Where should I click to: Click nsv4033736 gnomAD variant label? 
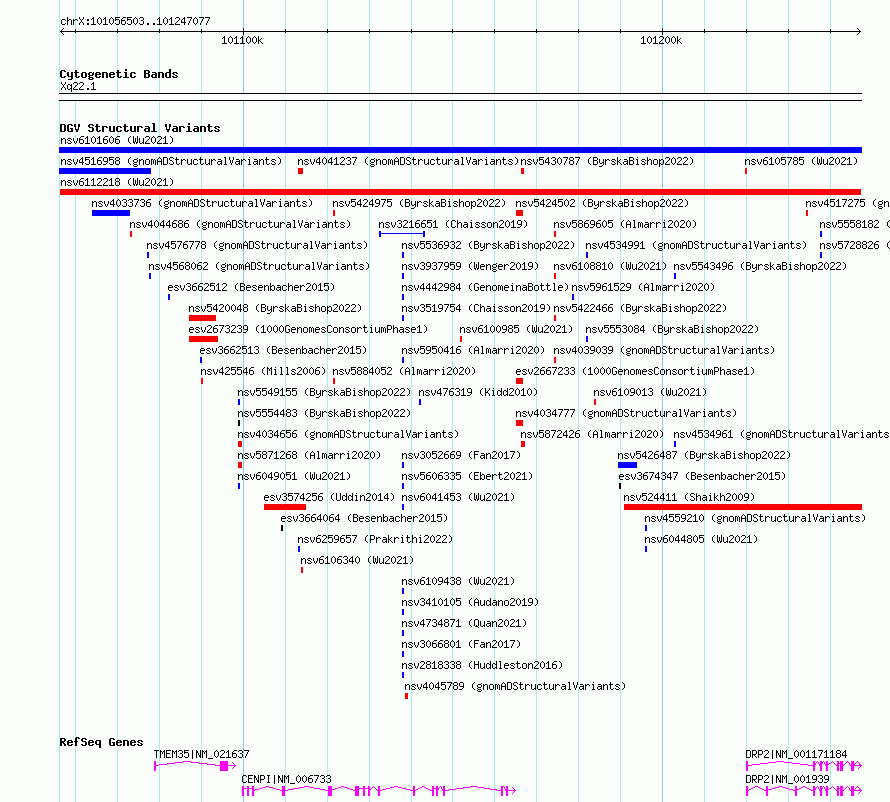click(x=202, y=203)
